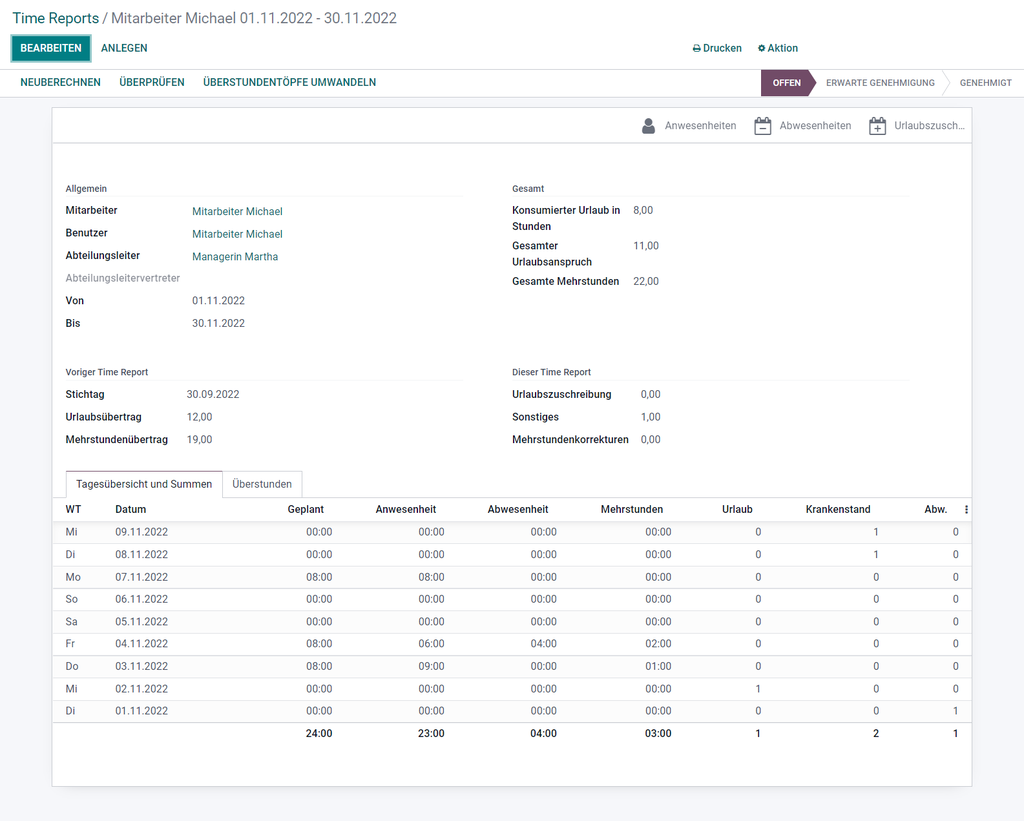Click Mehrstunden 02:00 on 04.11.2022 row

(x=658, y=644)
